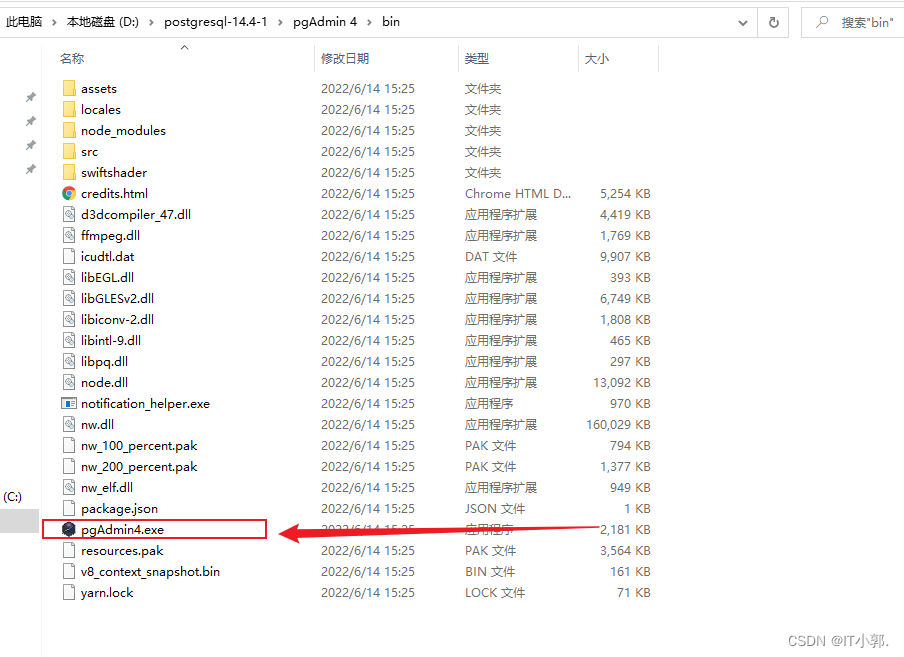Select the libEGL.dll file icon
Viewport: 904px width, 657px height.
click(69, 277)
